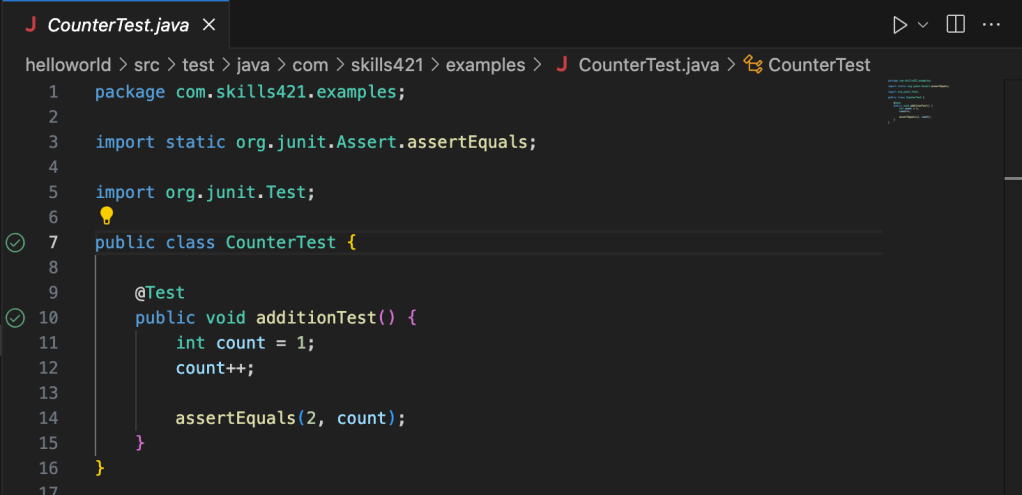The image size is (1022, 495).
Task: Click the Java file icon in the tab
Action: coord(30,25)
